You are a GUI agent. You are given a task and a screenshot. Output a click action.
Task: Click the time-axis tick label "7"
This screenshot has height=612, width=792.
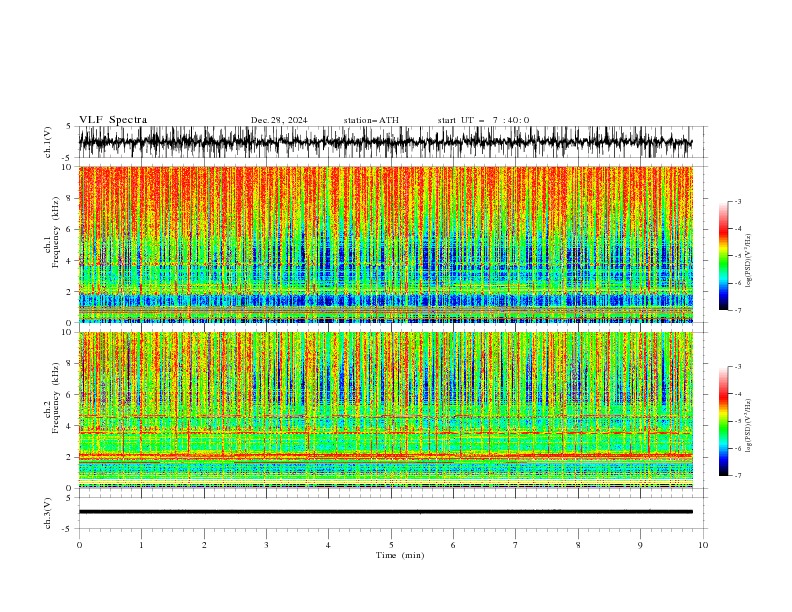pos(515,545)
